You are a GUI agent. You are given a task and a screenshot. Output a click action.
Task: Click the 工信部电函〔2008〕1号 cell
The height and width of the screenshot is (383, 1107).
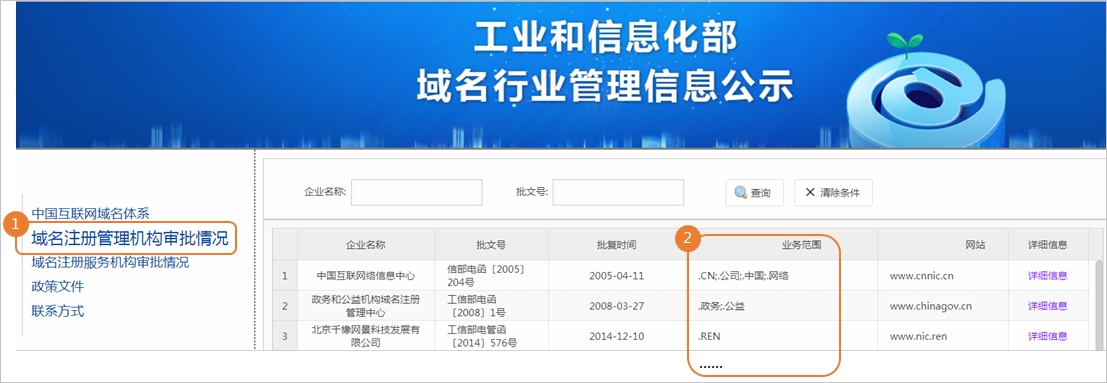click(x=491, y=306)
